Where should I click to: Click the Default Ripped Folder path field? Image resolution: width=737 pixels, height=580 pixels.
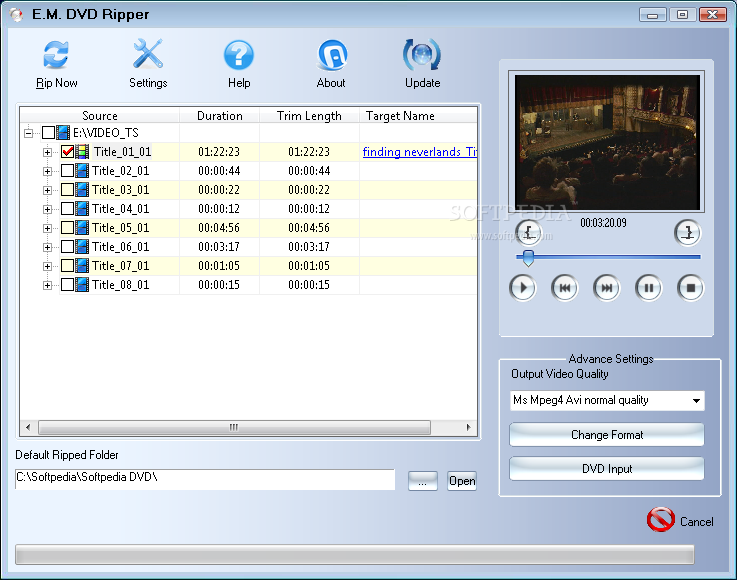[x=205, y=479]
